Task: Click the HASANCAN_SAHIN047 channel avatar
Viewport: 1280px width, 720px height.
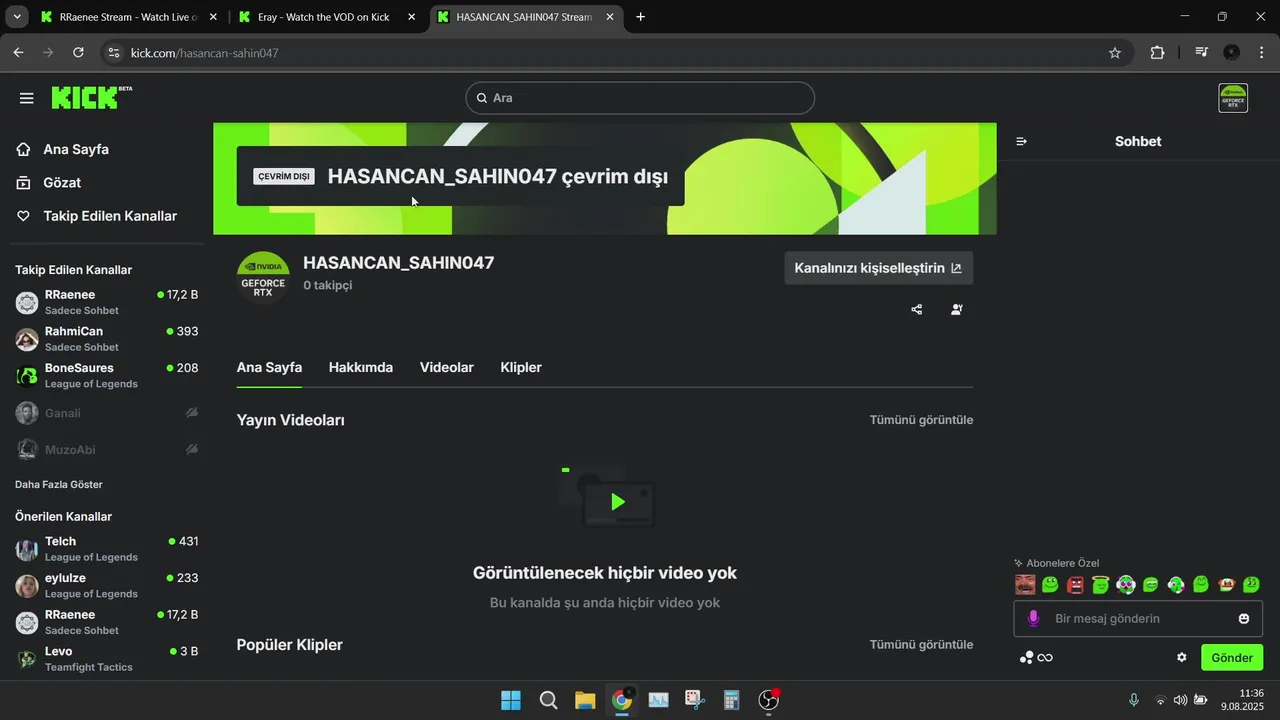Action: pyautogui.click(x=263, y=277)
